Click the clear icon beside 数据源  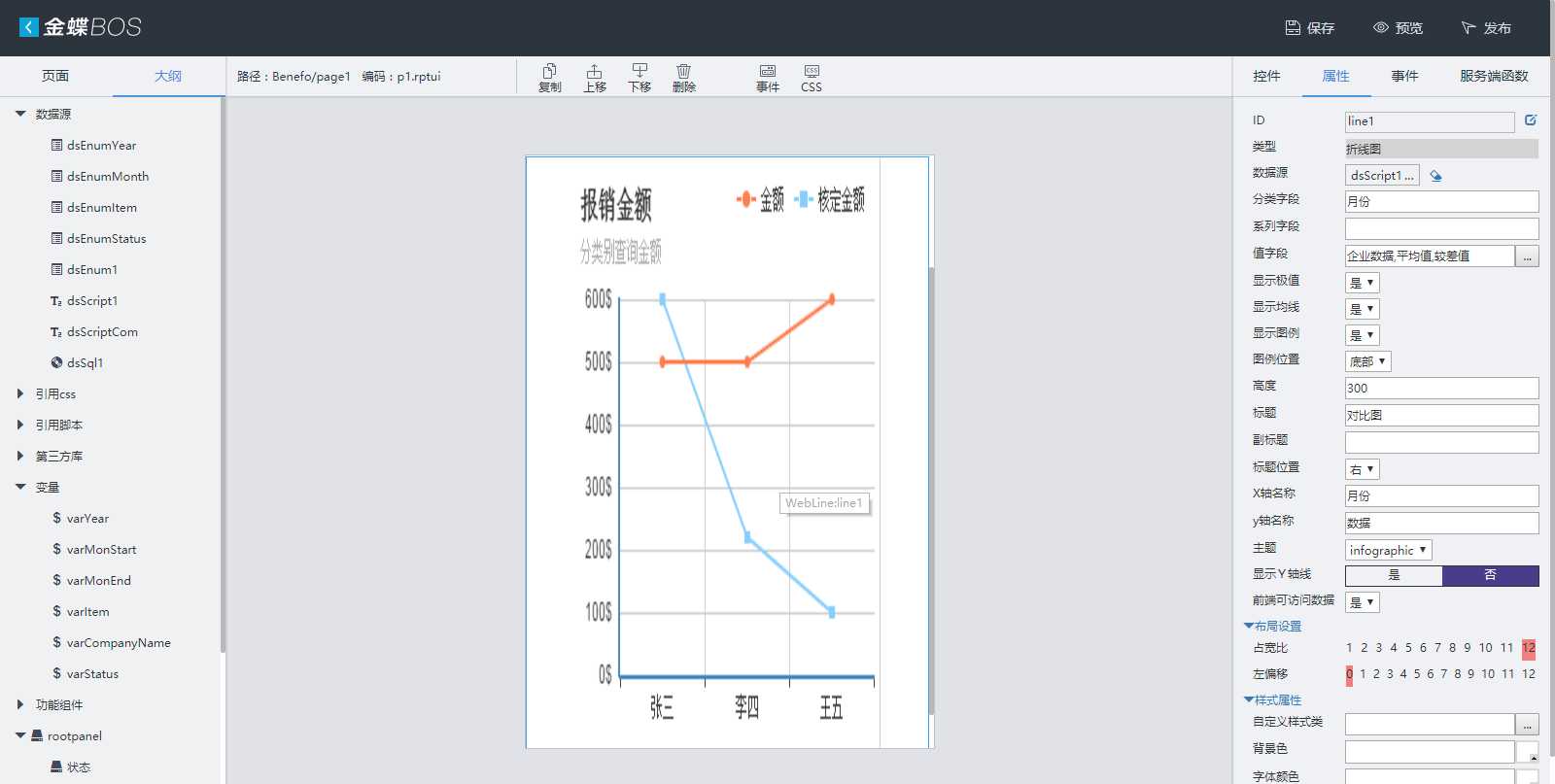pos(1435,176)
